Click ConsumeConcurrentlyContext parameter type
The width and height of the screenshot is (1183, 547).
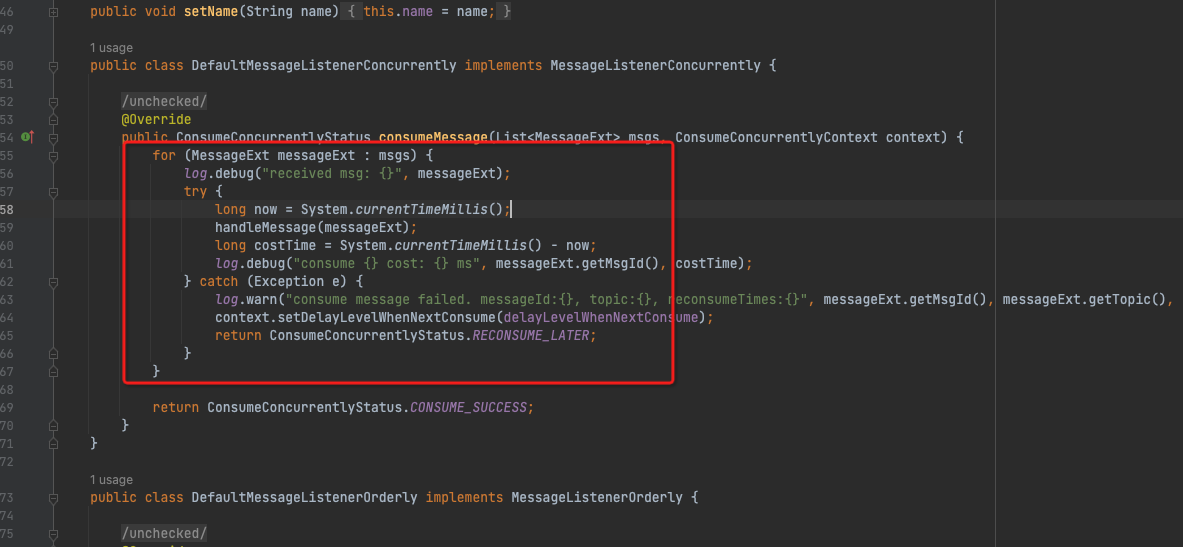[776, 137]
